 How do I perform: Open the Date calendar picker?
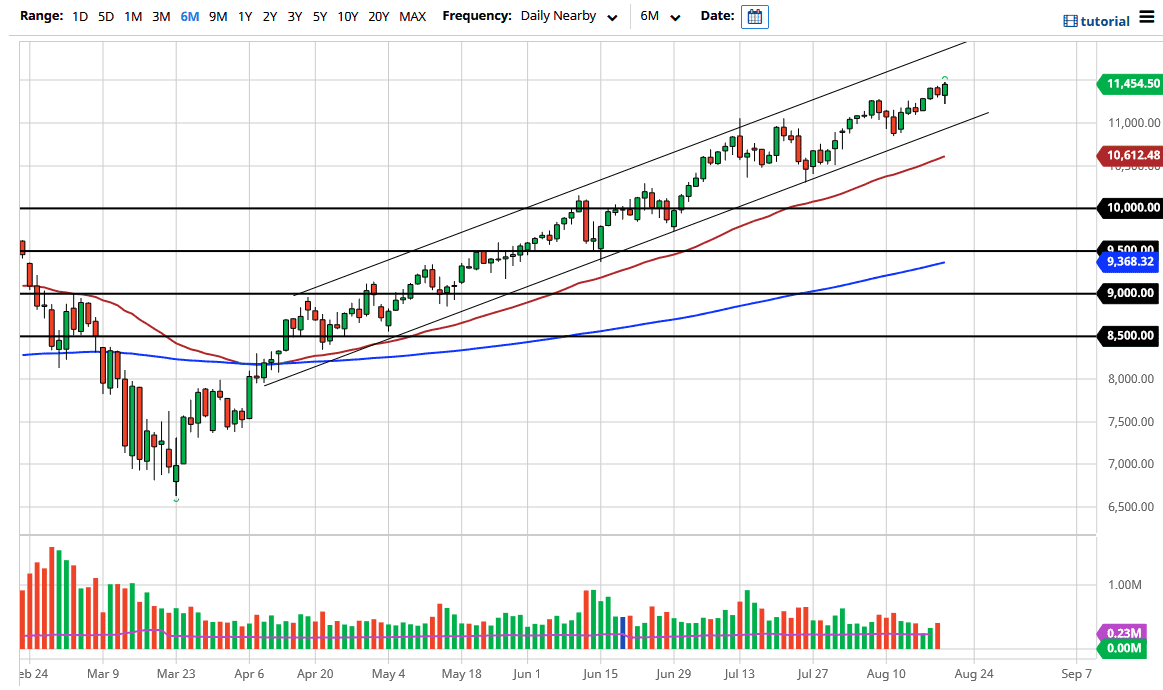755,17
